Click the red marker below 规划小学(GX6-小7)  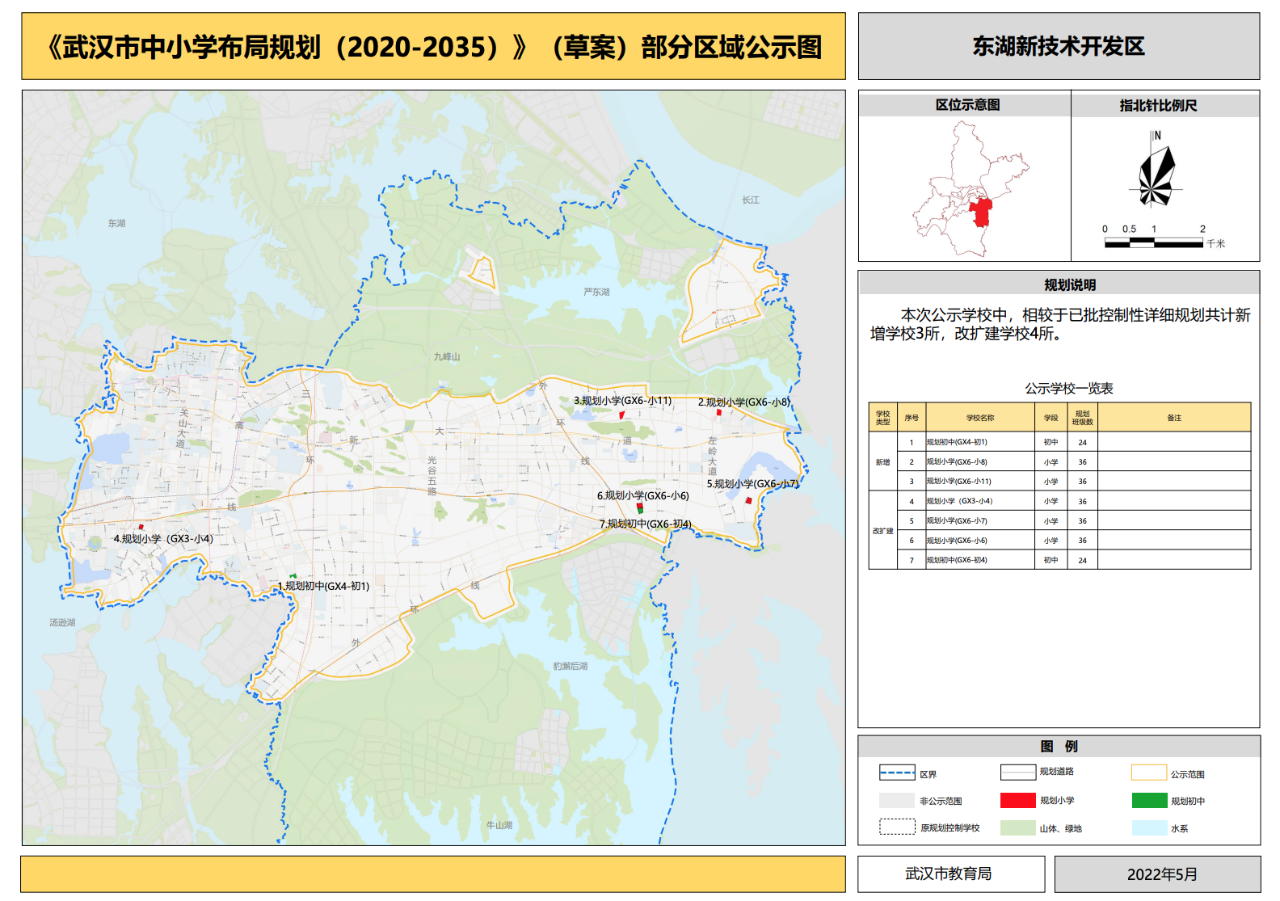pyautogui.click(x=748, y=499)
